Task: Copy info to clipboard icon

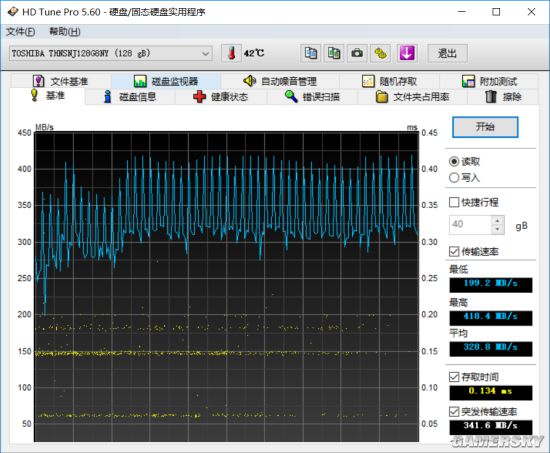Action: click(x=310, y=53)
